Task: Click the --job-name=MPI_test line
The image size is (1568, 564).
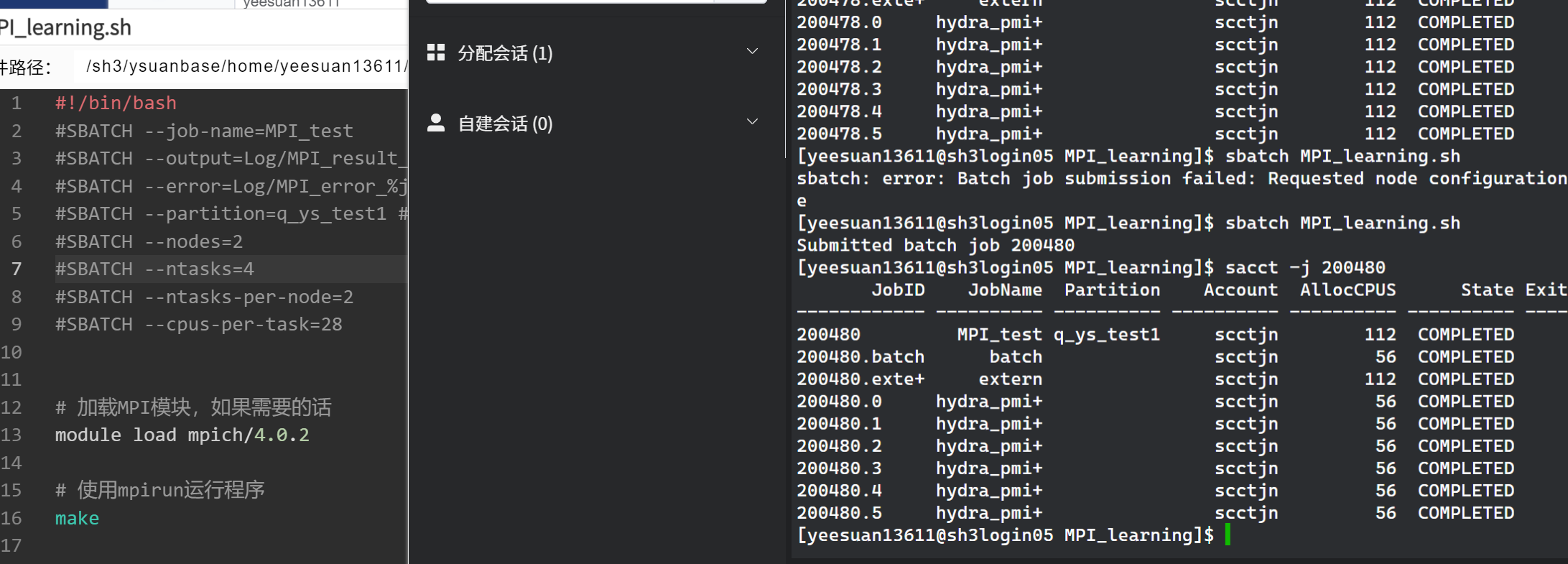Action: pos(204,131)
